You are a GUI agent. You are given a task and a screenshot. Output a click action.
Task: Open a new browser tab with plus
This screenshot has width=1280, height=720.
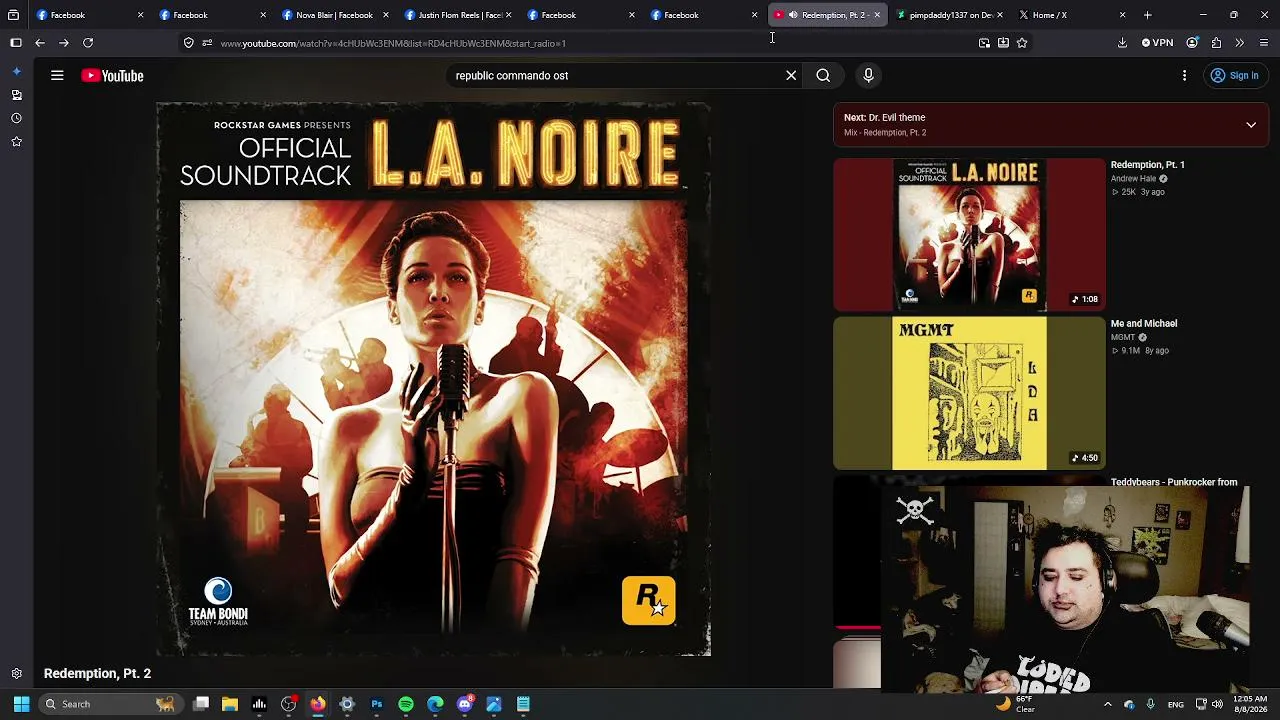pyautogui.click(x=1148, y=15)
